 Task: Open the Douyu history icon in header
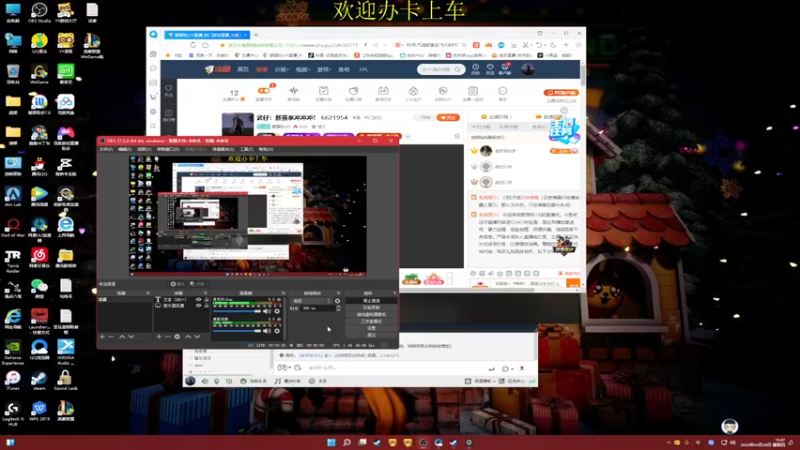point(476,69)
